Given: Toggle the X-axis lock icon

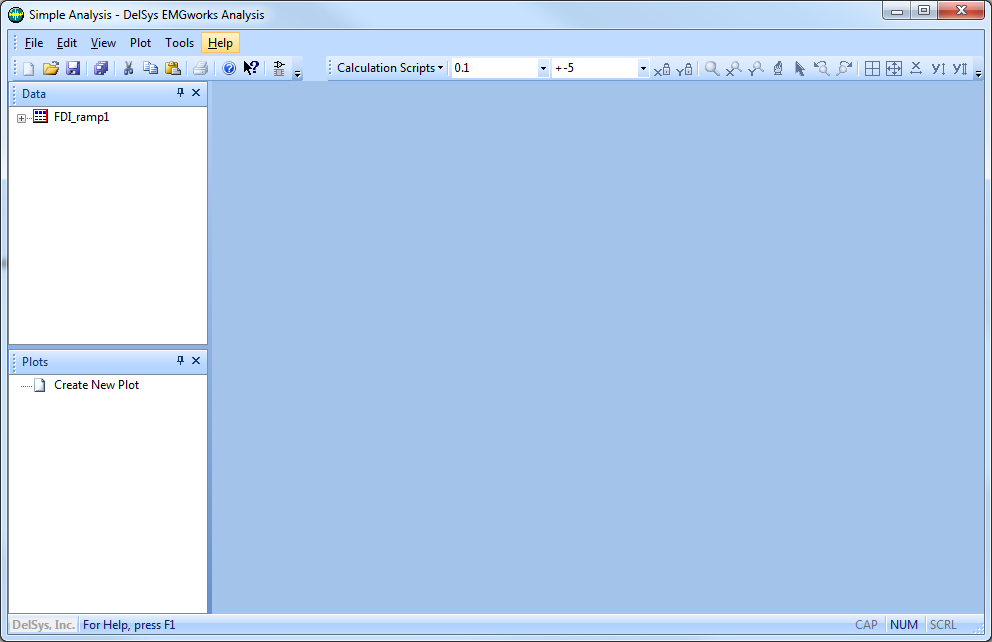Looking at the screenshot, I should 662,69.
